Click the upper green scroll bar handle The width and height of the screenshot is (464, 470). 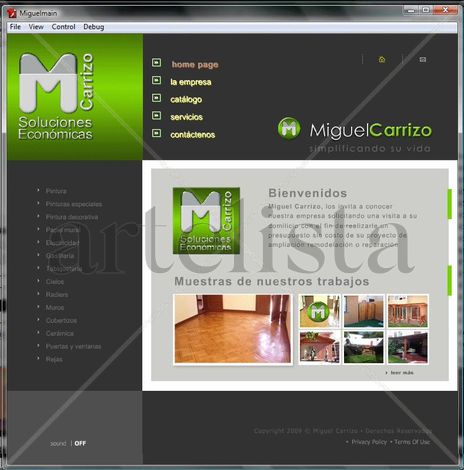[x=450, y=204]
